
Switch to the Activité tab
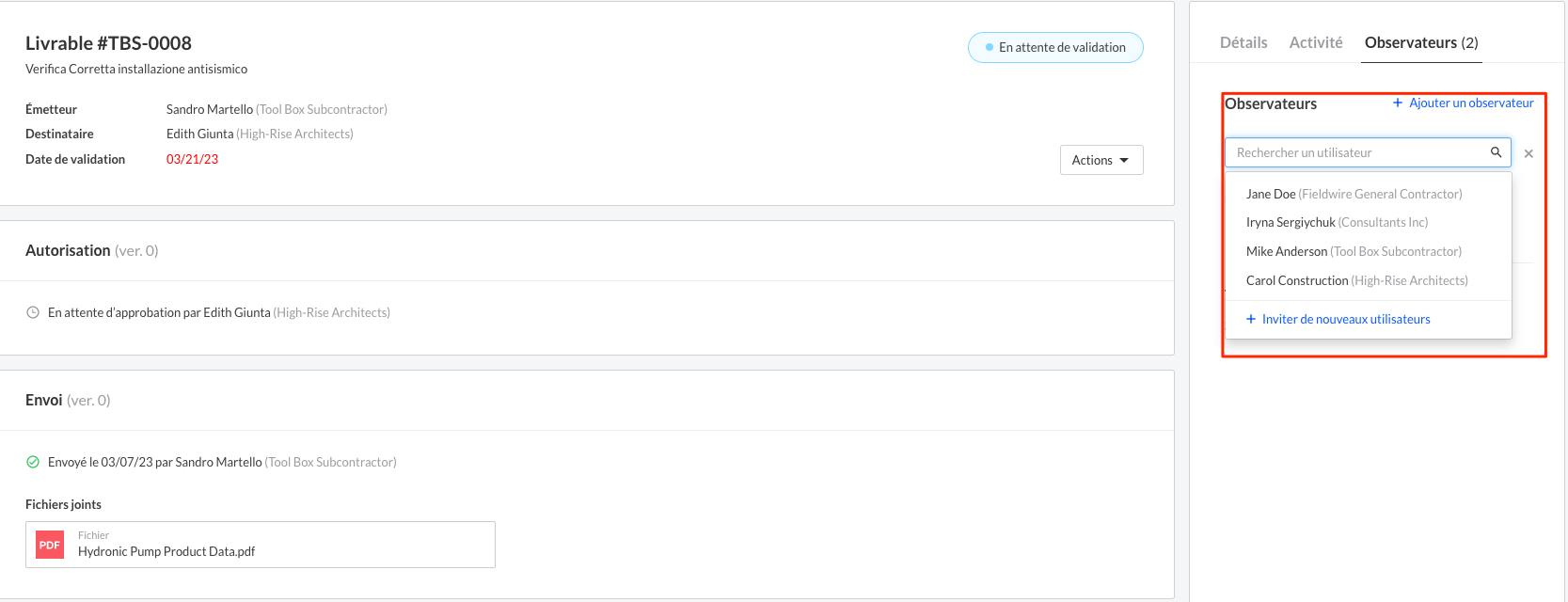[1316, 42]
